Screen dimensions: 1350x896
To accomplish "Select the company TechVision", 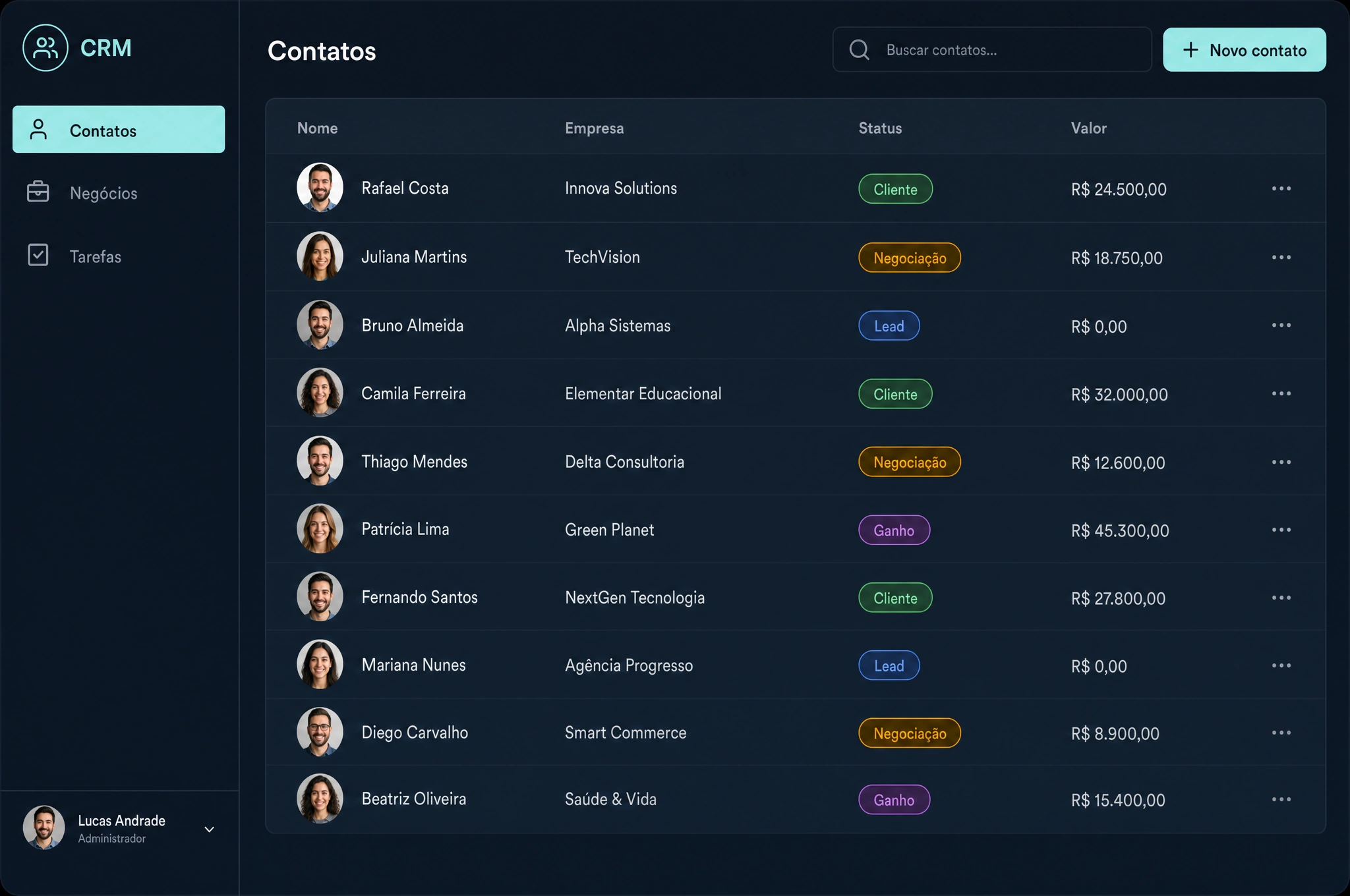I will click(602, 257).
